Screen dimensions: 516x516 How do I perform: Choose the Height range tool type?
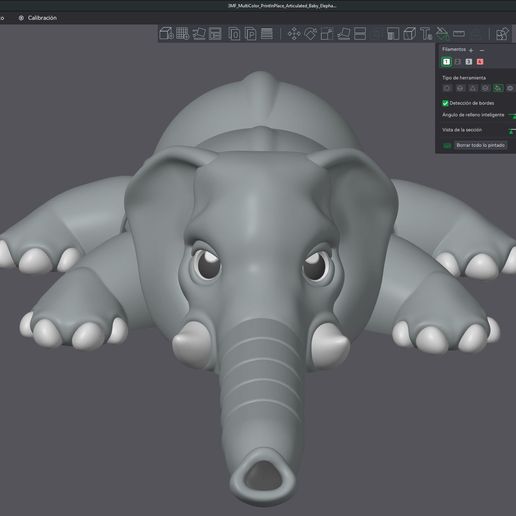pyautogui.click(x=485, y=88)
